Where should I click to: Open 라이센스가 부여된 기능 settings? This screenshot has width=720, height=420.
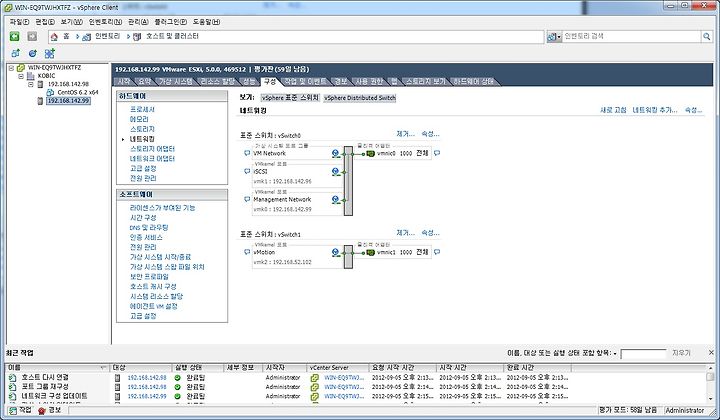click(162, 207)
